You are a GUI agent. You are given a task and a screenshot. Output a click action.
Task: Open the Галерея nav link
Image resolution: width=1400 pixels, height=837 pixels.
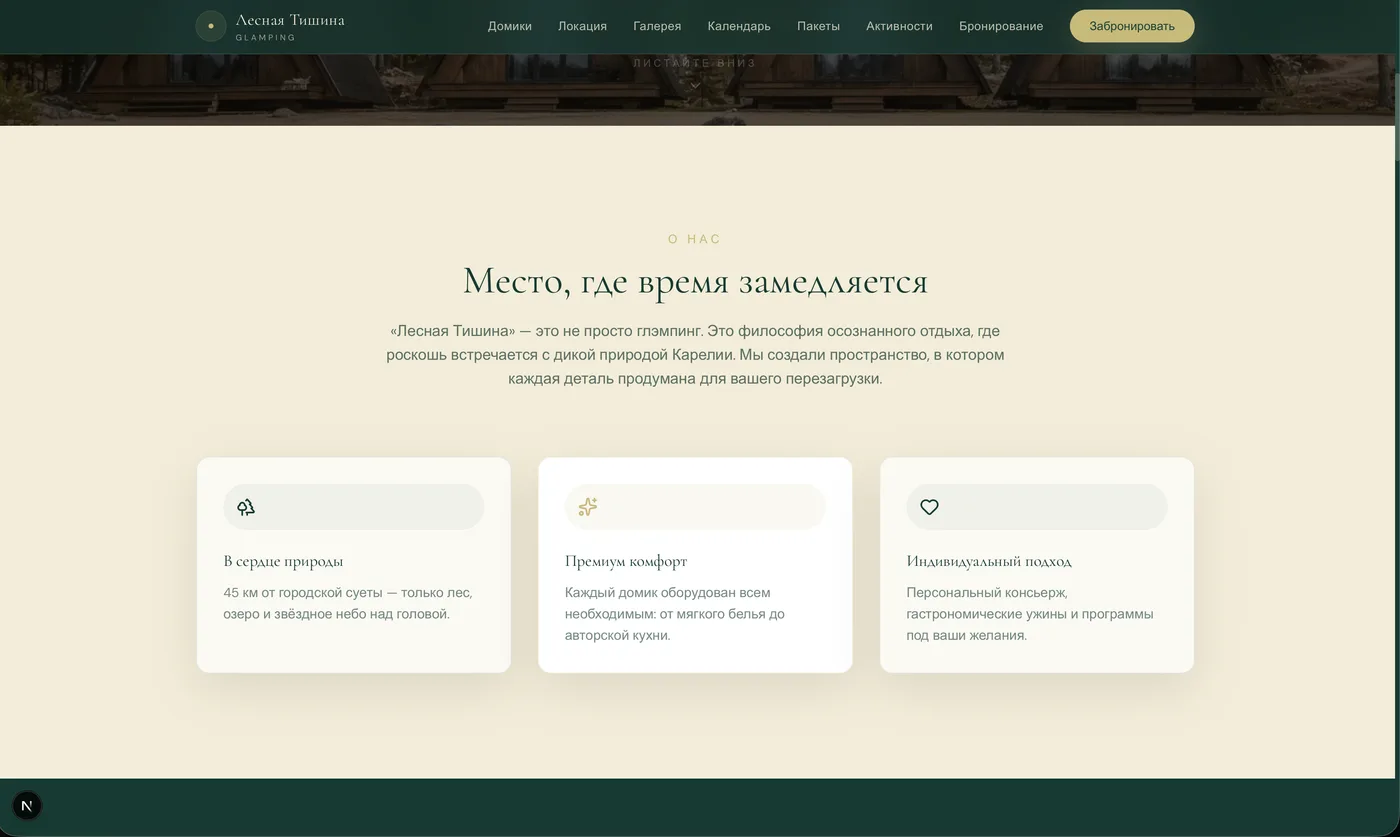tap(657, 26)
